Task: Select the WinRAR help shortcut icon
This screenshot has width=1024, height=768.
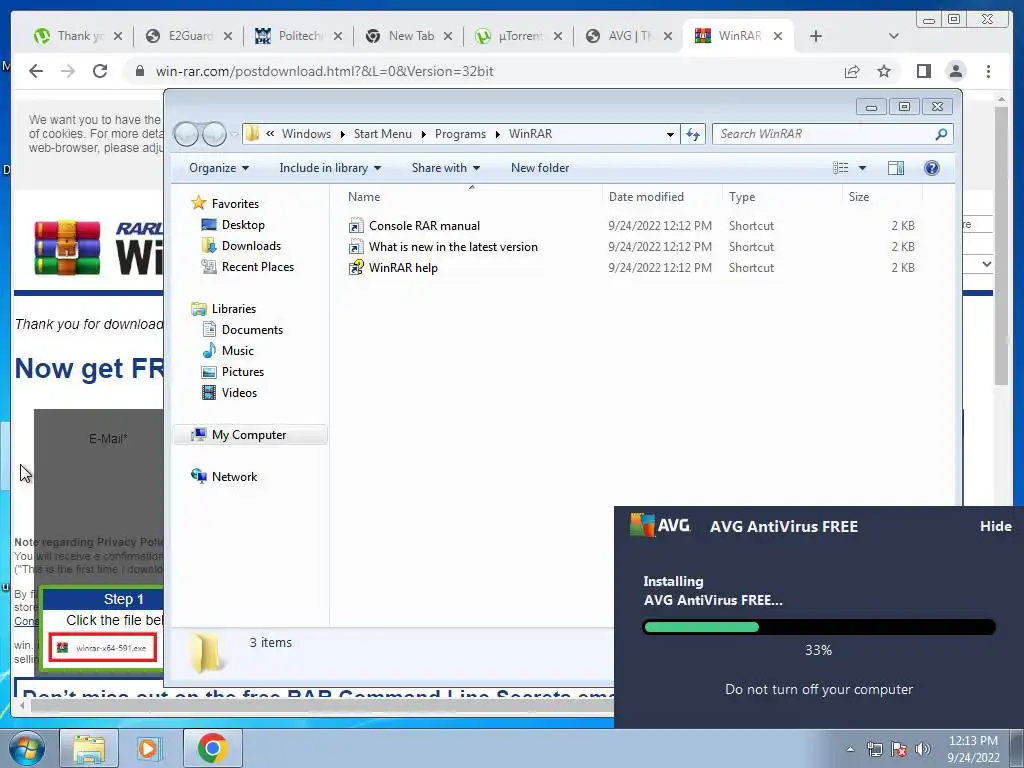Action: tap(356, 268)
